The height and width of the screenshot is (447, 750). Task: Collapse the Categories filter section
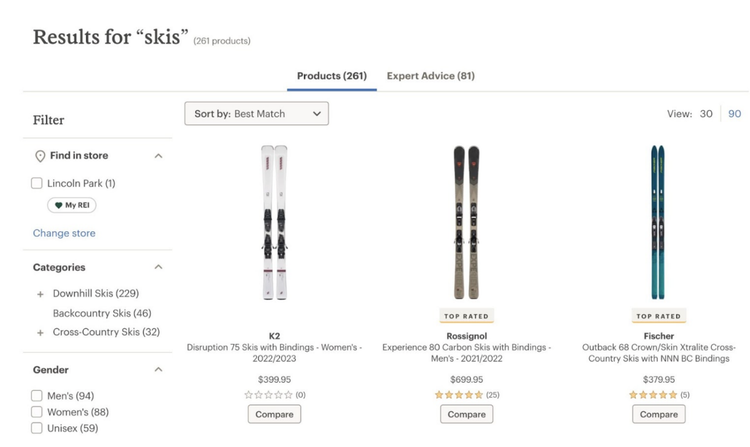(158, 267)
